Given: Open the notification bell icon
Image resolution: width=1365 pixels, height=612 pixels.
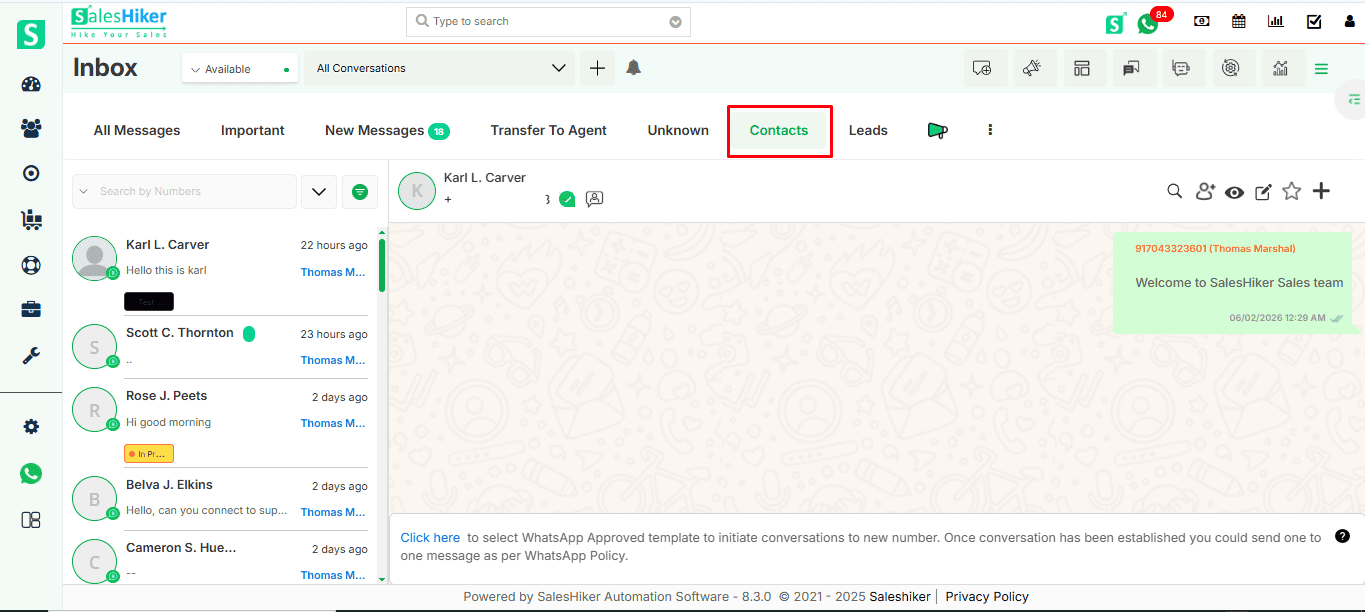Looking at the screenshot, I should [x=633, y=68].
